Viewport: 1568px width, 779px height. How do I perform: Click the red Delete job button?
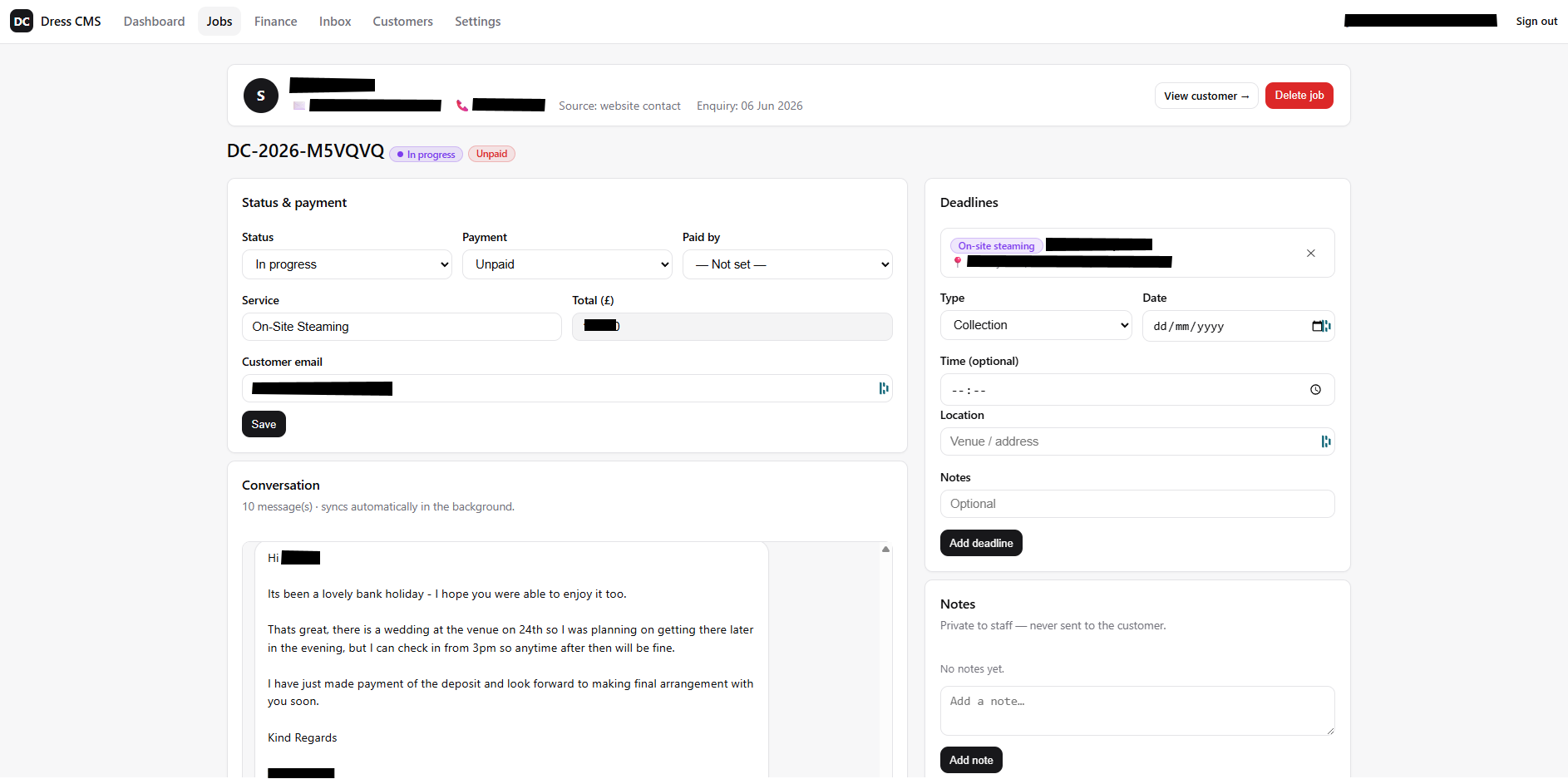point(1299,96)
